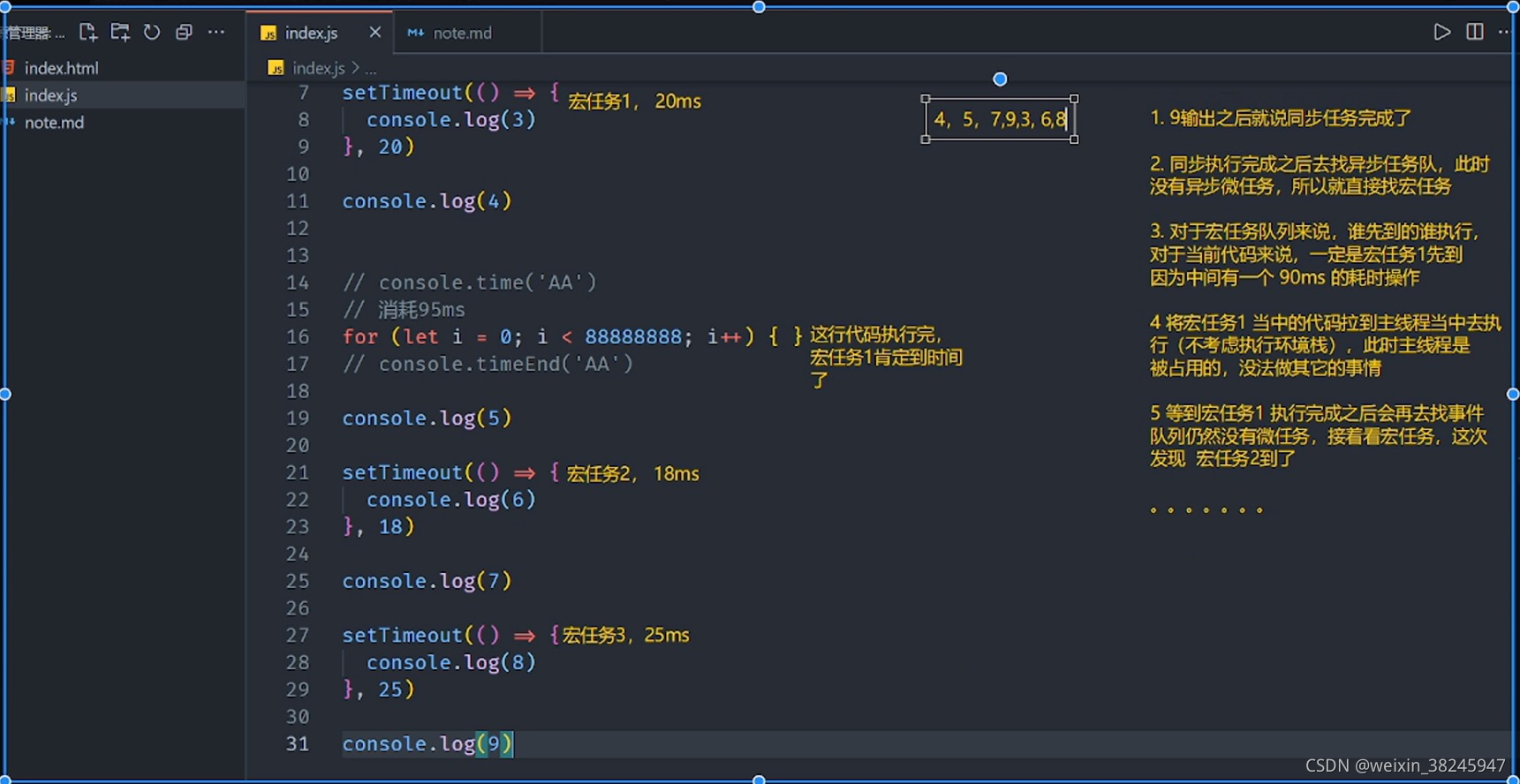Open explorer more actions ellipsis

pyautogui.click(x=216, y=33)
